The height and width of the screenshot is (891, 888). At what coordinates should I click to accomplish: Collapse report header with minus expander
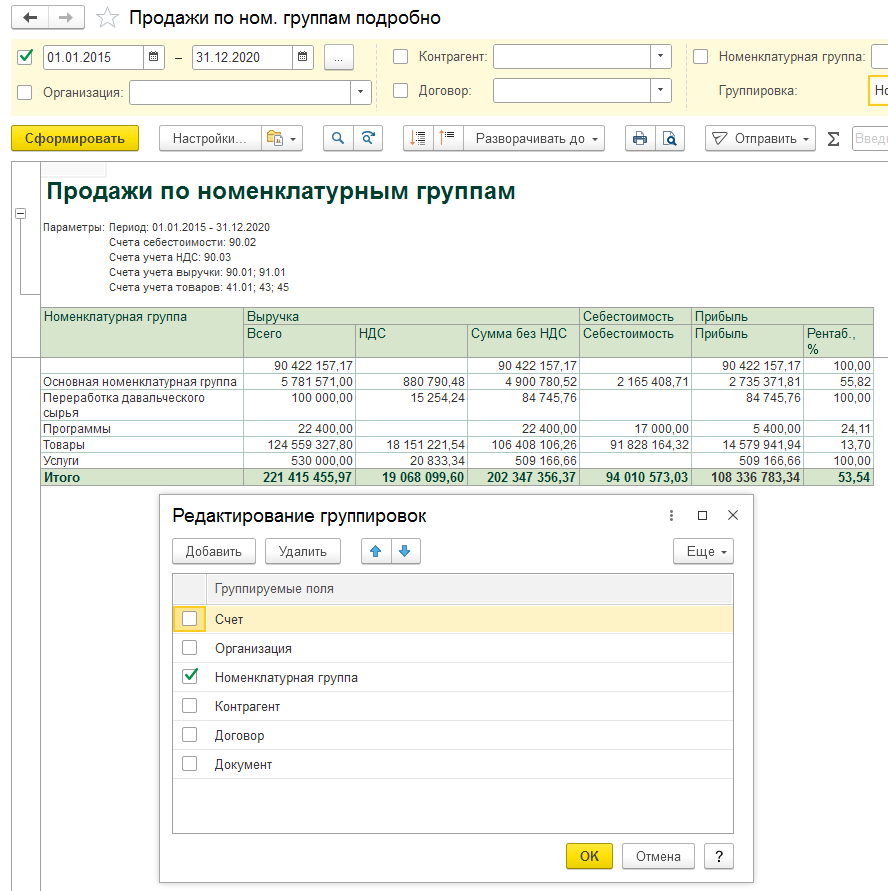point(19,214)
